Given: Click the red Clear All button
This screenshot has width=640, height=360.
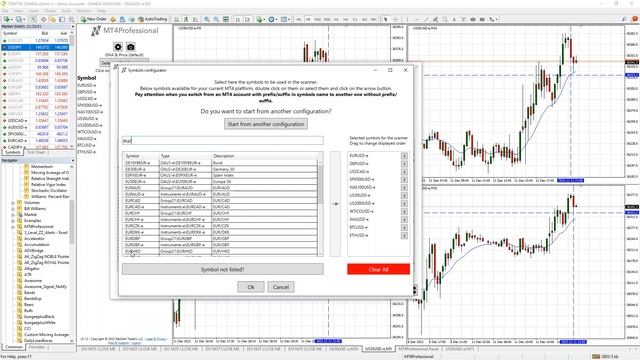Looking at the screenshot, I should tap(378, 269).
